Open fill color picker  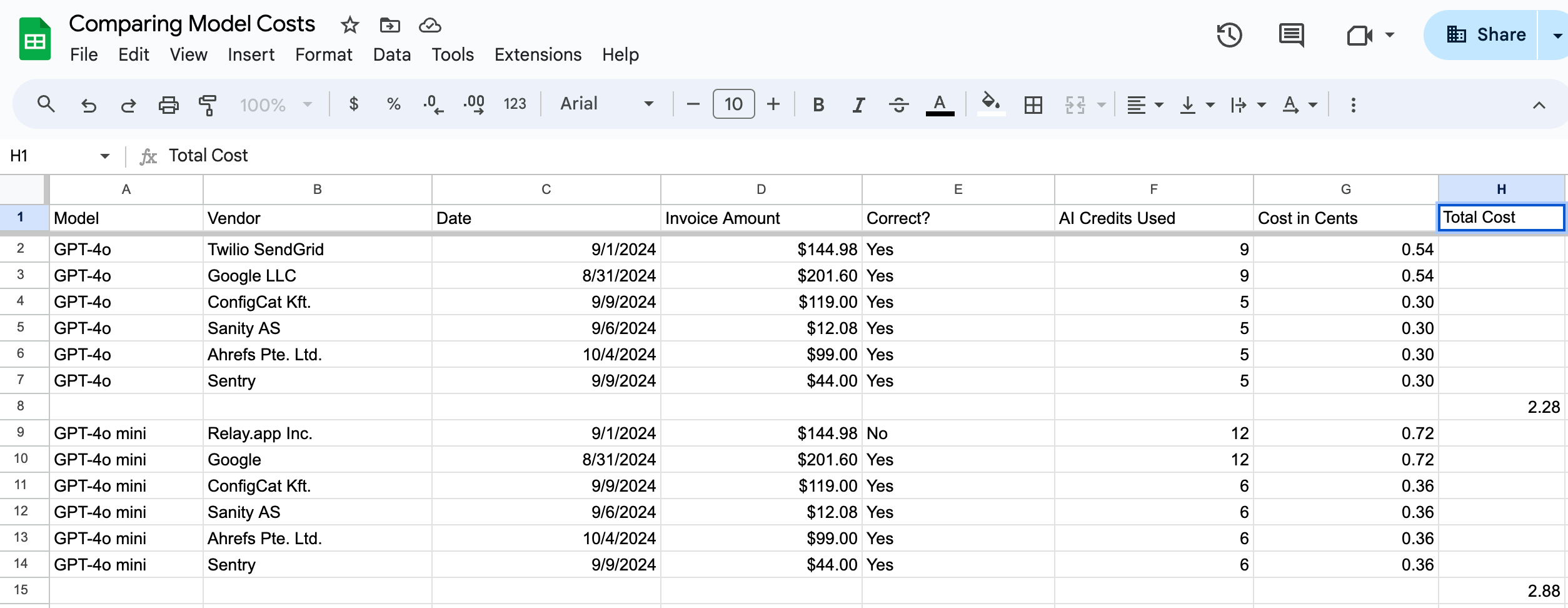[x=990, y=103]
